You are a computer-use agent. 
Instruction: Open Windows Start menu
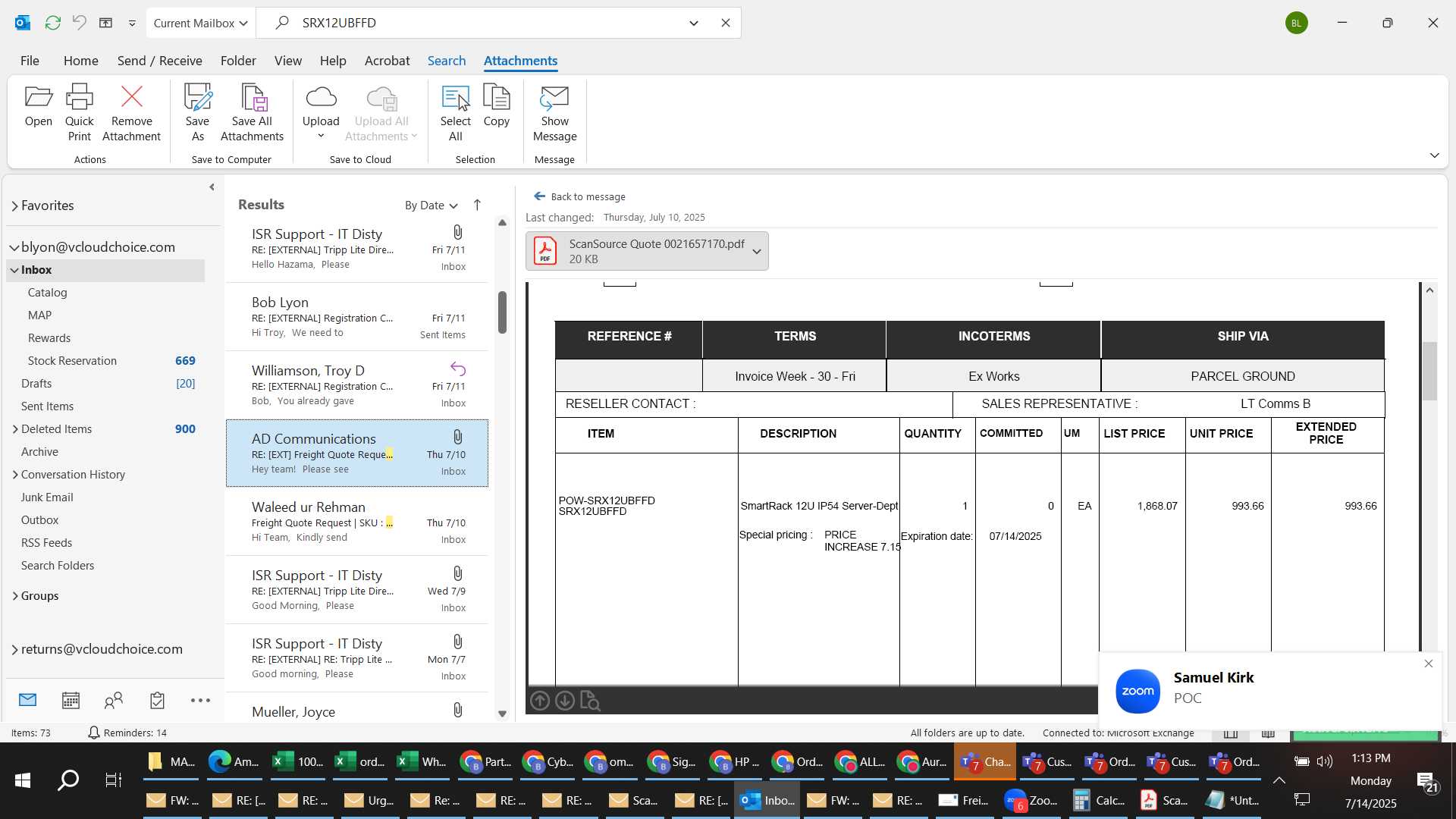[x=23, y=780]
